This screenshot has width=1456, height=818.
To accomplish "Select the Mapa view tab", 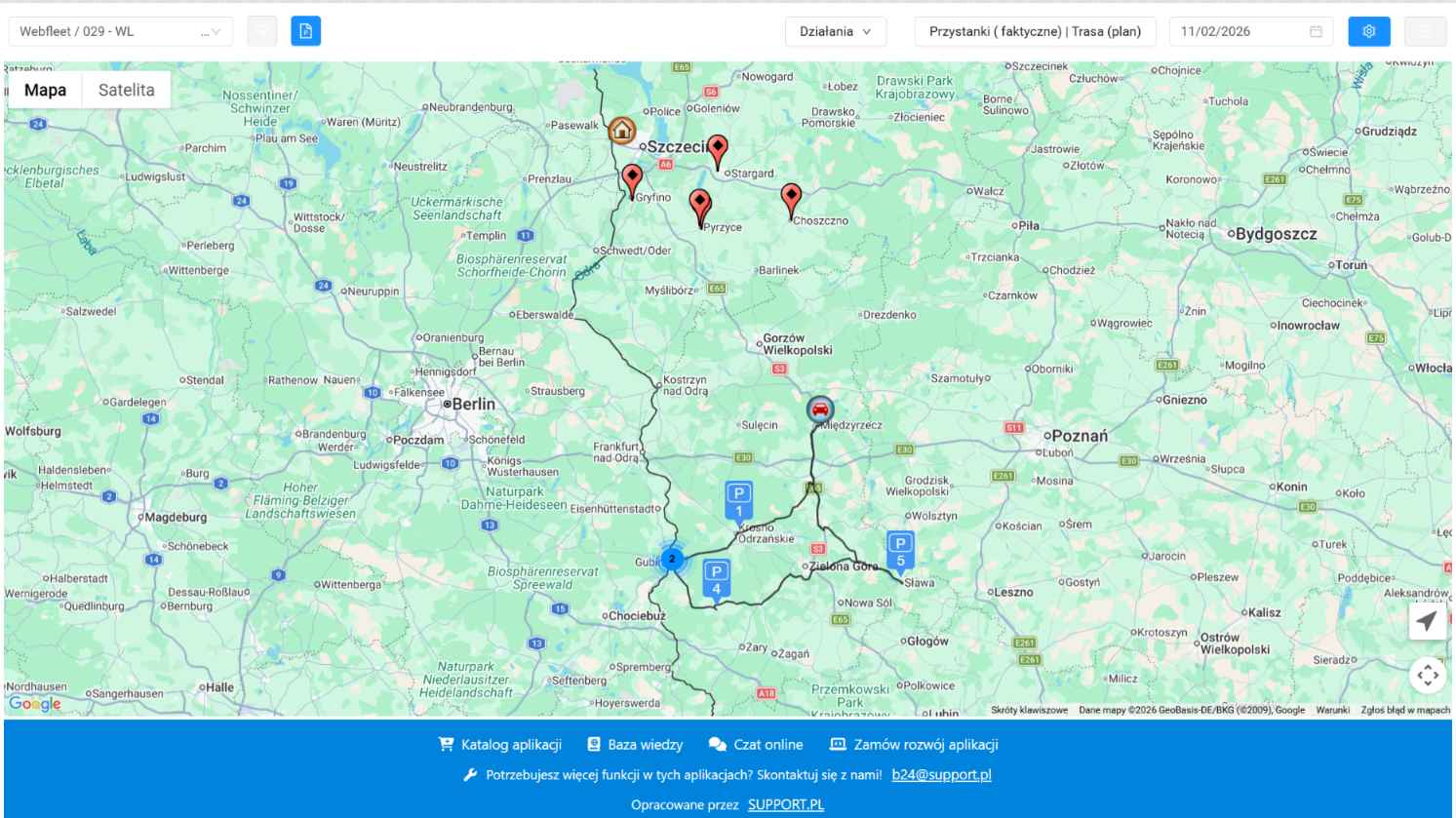I will point(45,90).
